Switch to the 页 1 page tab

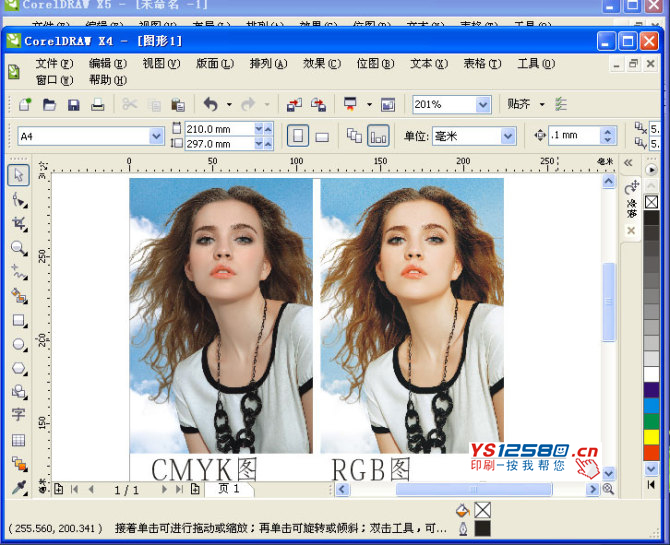(228, 489)
